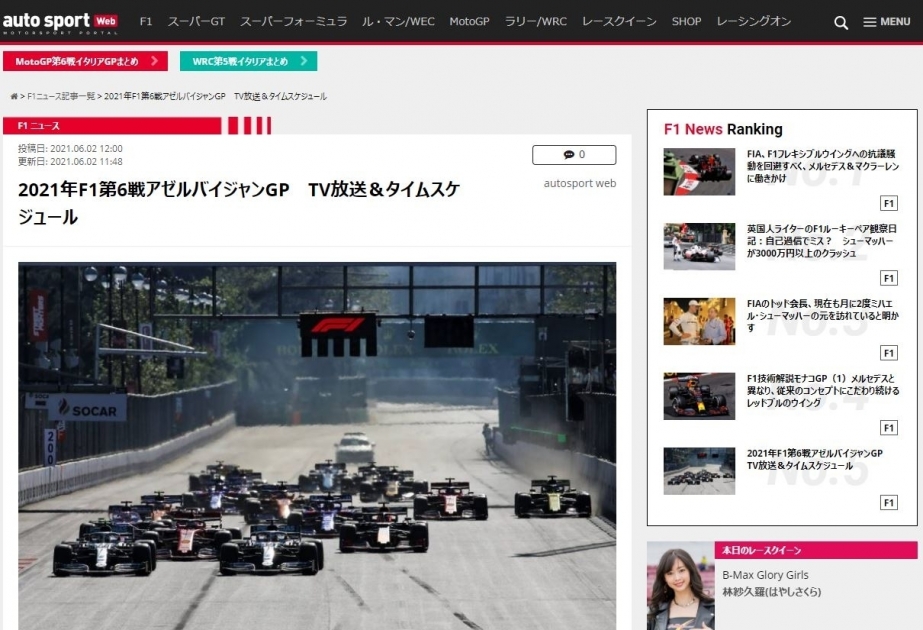Select MotoGP in the top navigation
This screenshot has width=923, height=630.
click(x=470, y=21)
